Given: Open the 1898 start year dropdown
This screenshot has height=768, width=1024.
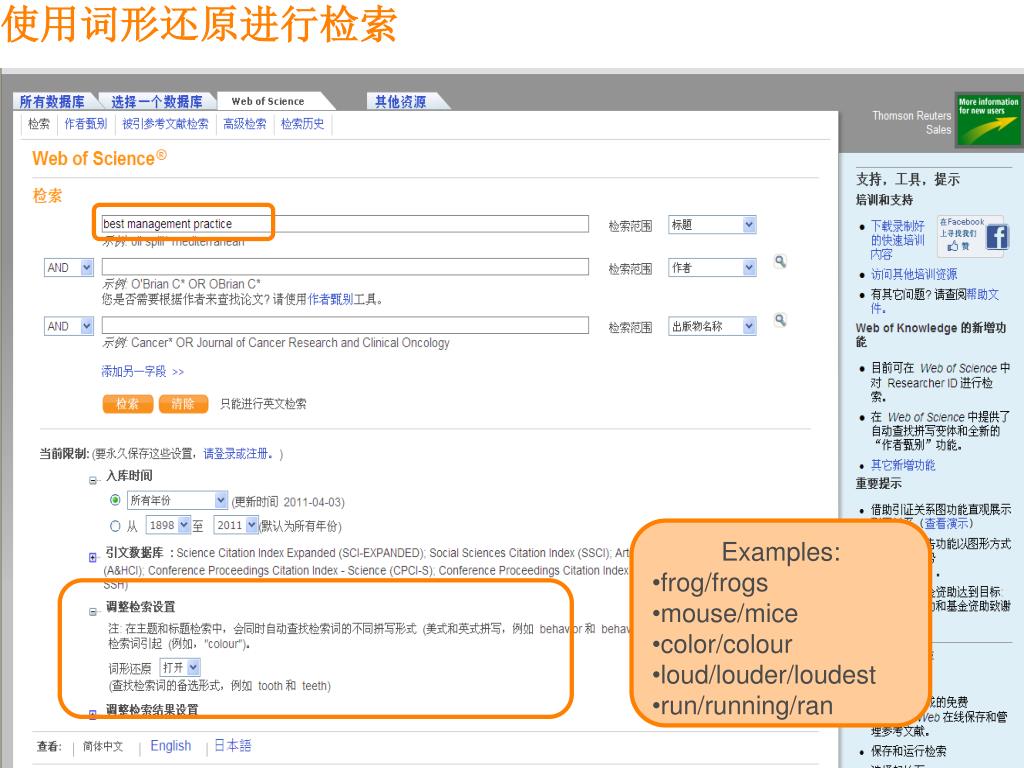Looking at the screenshot, I should [168, 525].
